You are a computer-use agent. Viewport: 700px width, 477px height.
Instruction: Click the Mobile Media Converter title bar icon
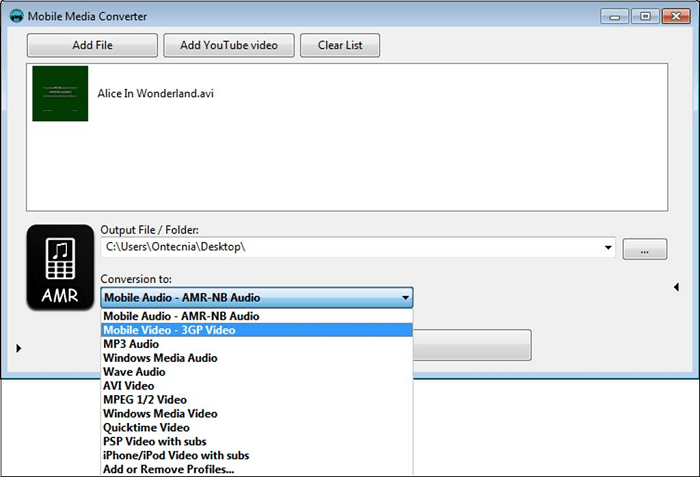(17, 16)
